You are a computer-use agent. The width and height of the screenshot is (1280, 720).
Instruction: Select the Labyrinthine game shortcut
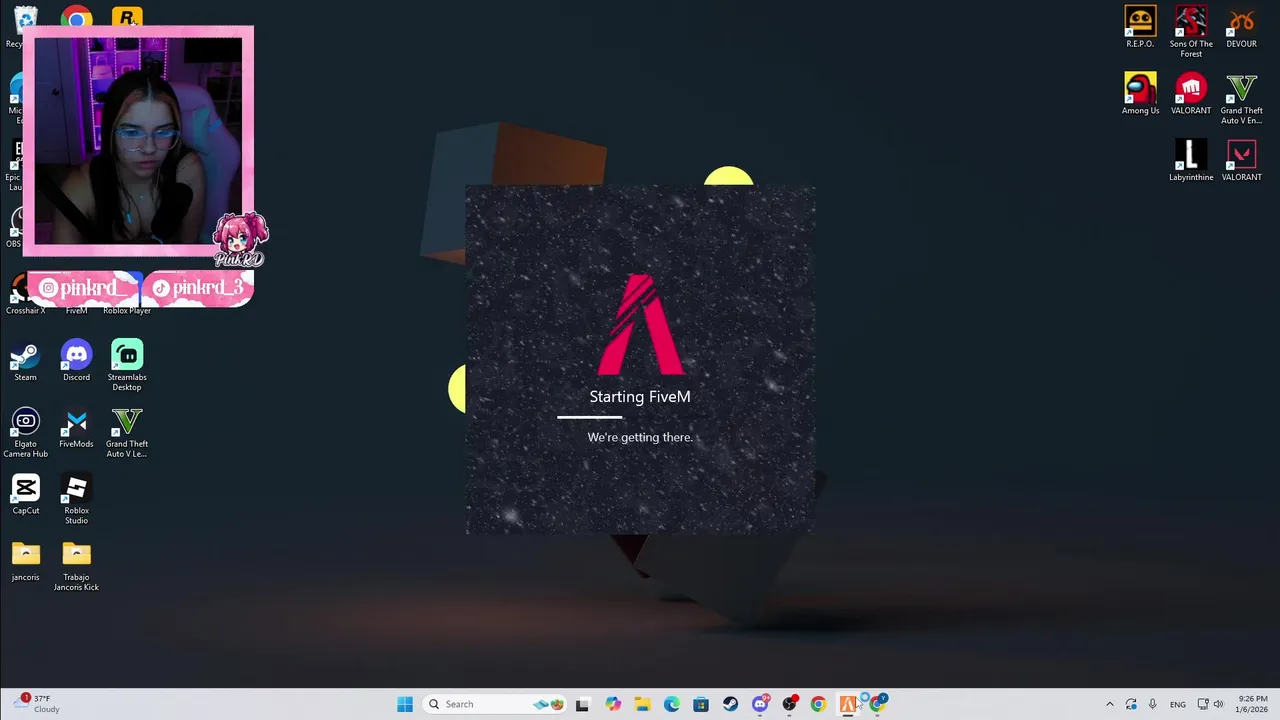click(x=1191, y=162)
